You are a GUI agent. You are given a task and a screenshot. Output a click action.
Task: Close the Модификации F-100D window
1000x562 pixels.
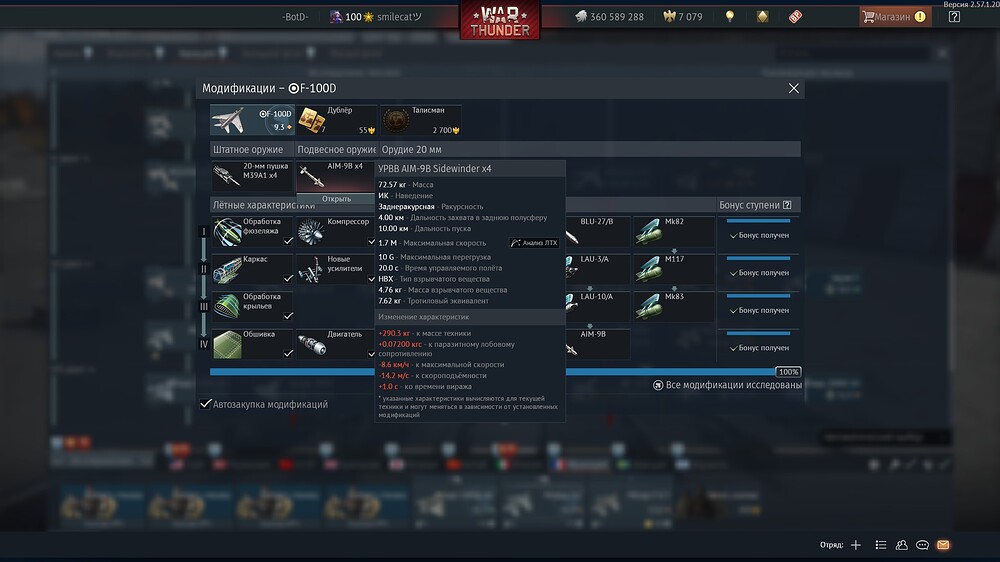pos(793,88)
